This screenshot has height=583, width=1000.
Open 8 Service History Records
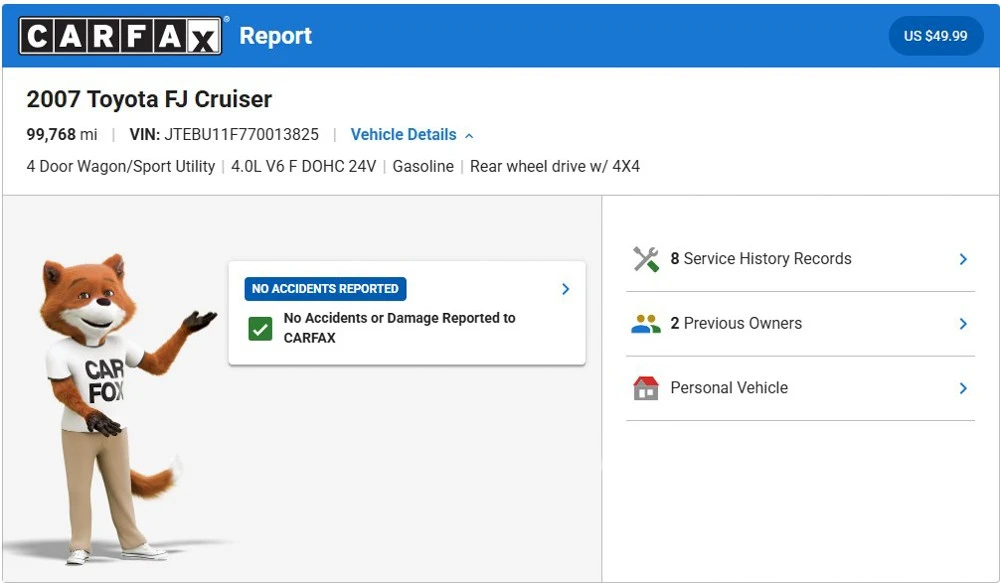click(x=800, y=259)
